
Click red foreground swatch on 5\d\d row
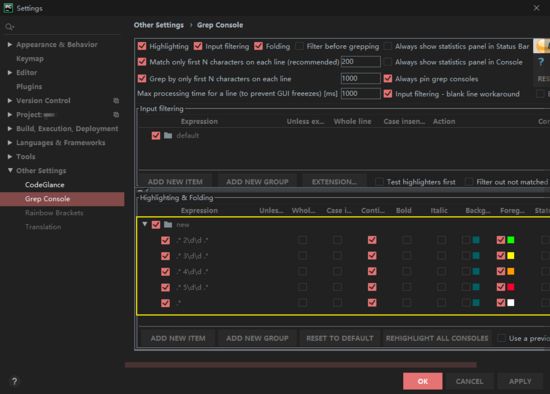point(511,287)
